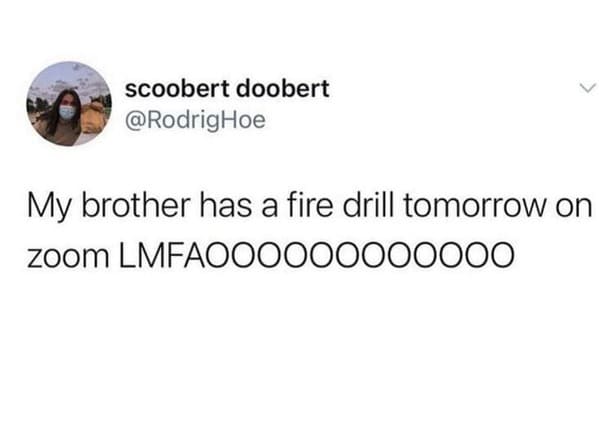Click the blue face mask in avatar
The image size is (599, 428).
pyautogui.click(x=67, y=113)
